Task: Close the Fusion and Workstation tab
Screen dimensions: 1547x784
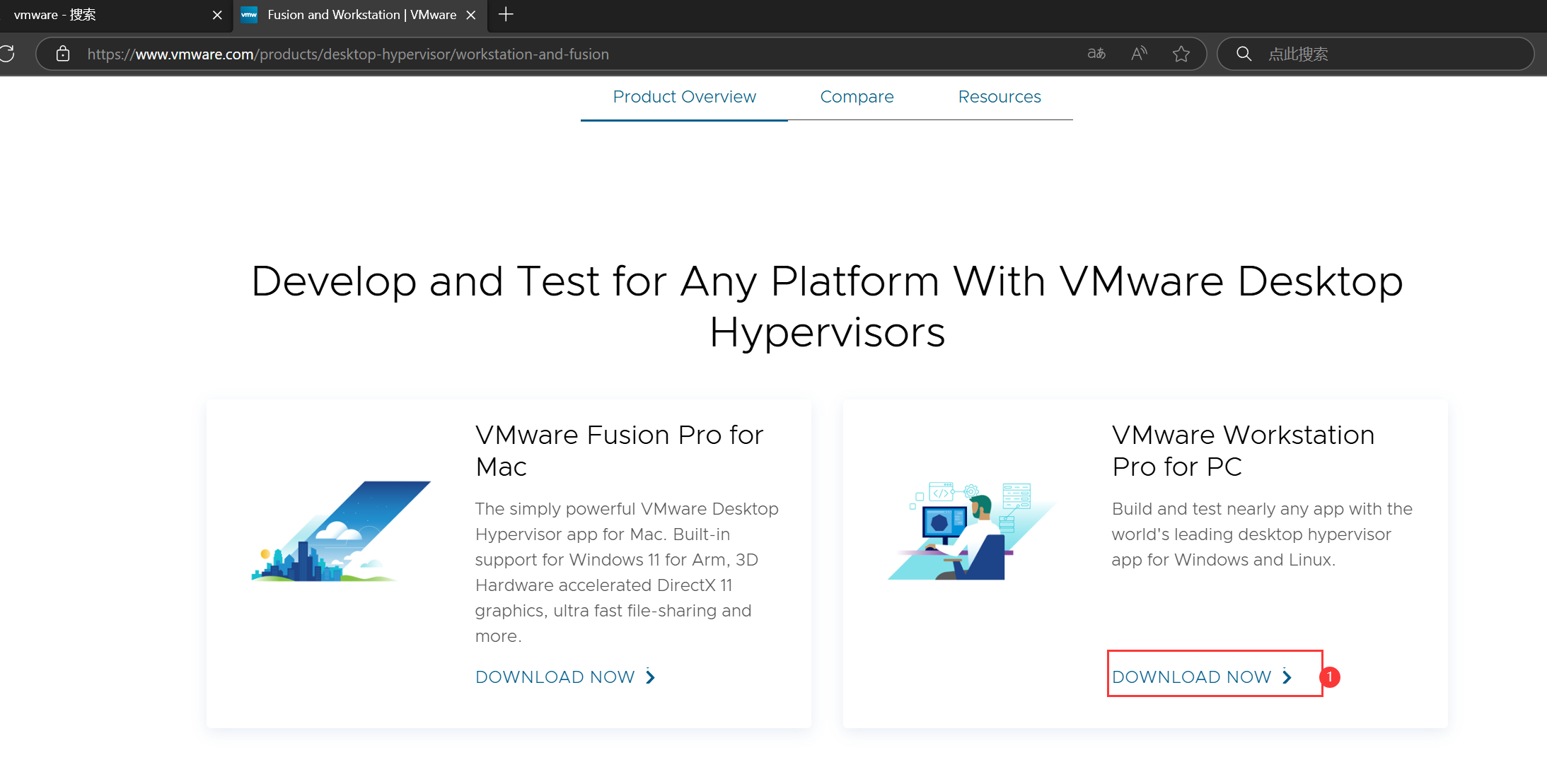Action: click(x=472, y=14)
